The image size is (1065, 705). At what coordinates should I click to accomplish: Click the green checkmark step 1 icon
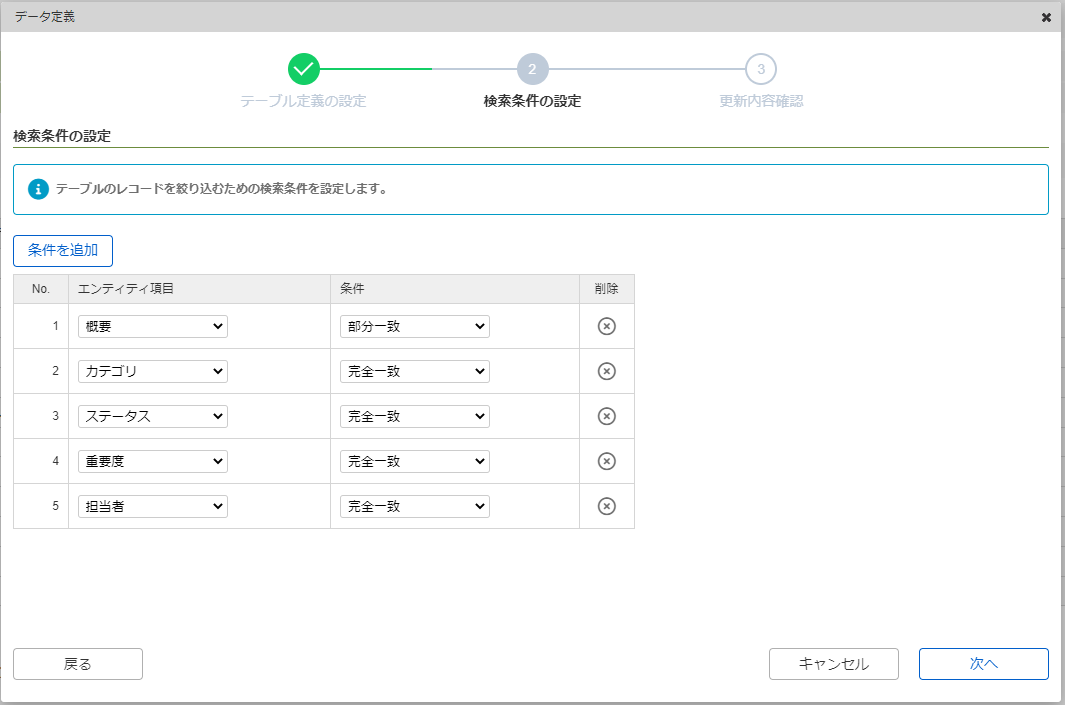point(304,69)
